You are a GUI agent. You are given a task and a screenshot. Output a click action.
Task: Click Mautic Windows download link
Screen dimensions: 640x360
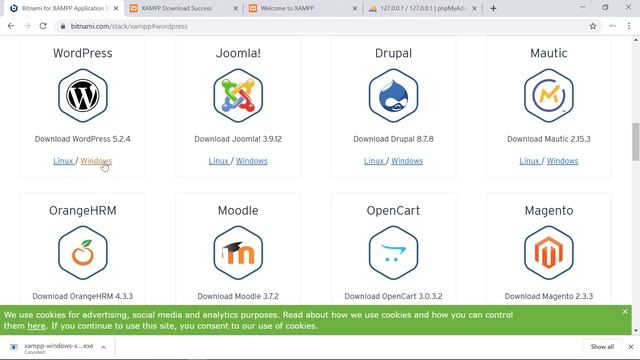[x=562, y=161]
